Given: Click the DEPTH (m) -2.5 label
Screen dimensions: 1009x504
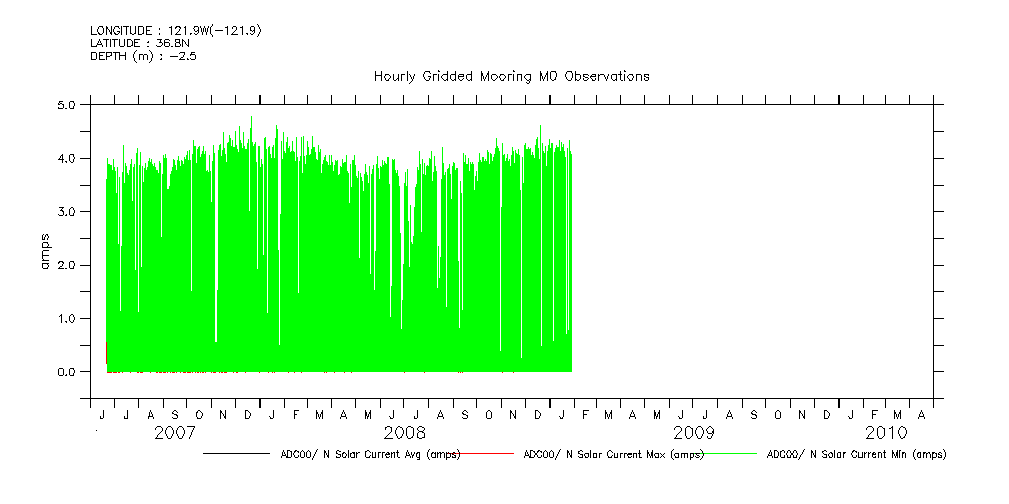Looking at the screenshot, I should 143,57.
